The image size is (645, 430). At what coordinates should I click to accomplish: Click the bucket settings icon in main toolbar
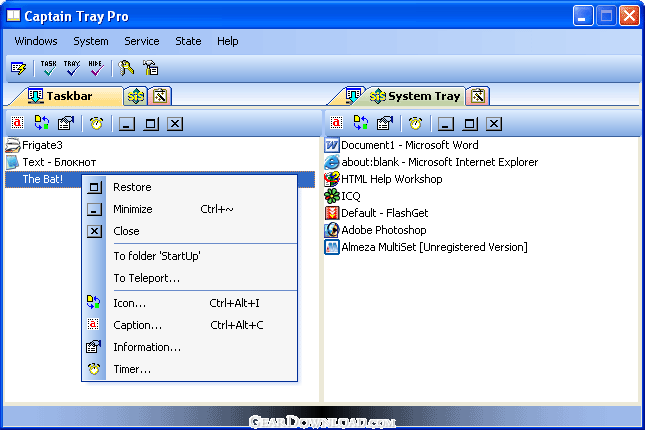coord(151,68)
